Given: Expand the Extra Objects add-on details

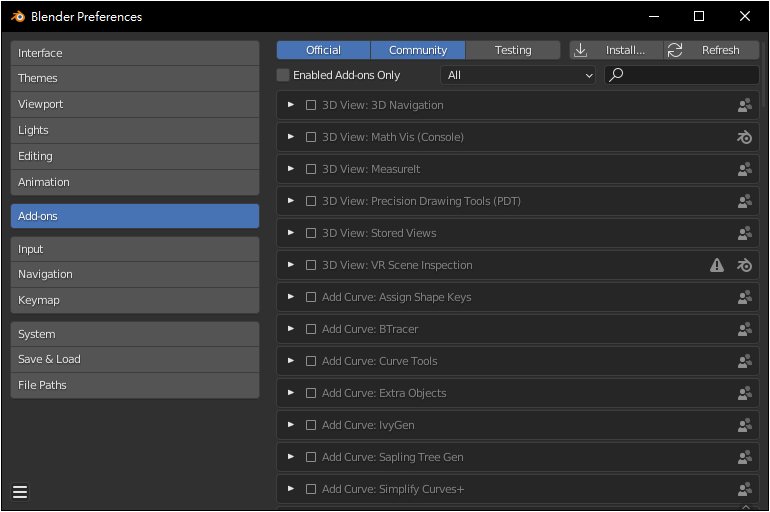Looking at the screenshot, I should pos(291,393).
